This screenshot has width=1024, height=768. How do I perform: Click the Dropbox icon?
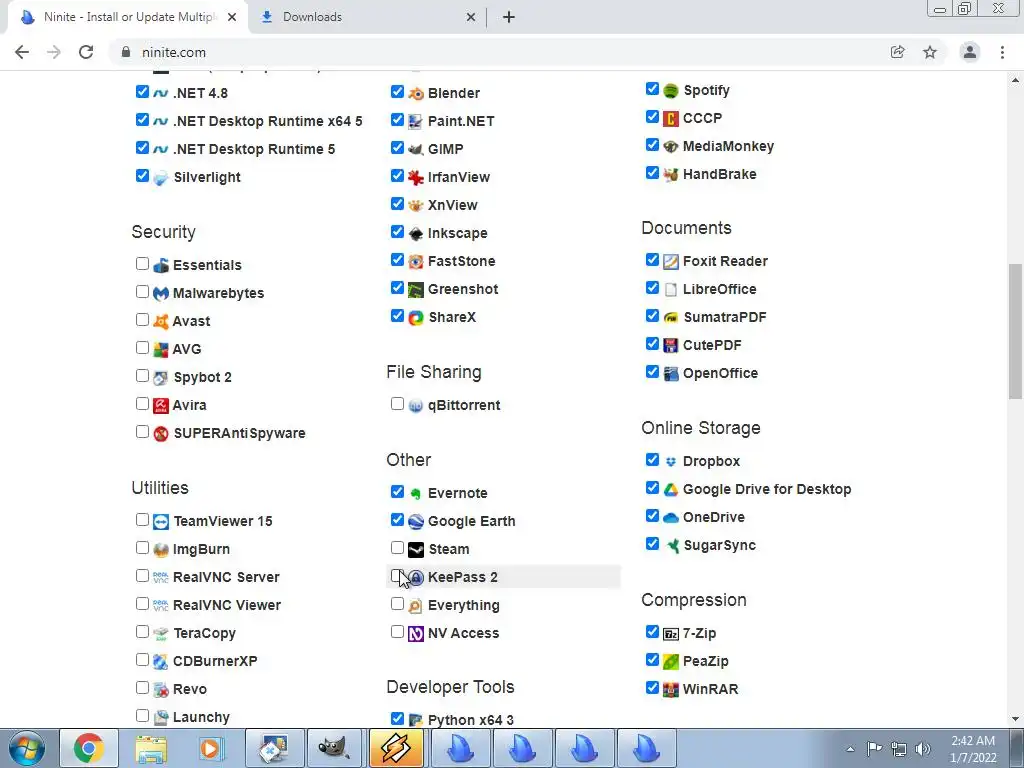click(x=671, y=462)
